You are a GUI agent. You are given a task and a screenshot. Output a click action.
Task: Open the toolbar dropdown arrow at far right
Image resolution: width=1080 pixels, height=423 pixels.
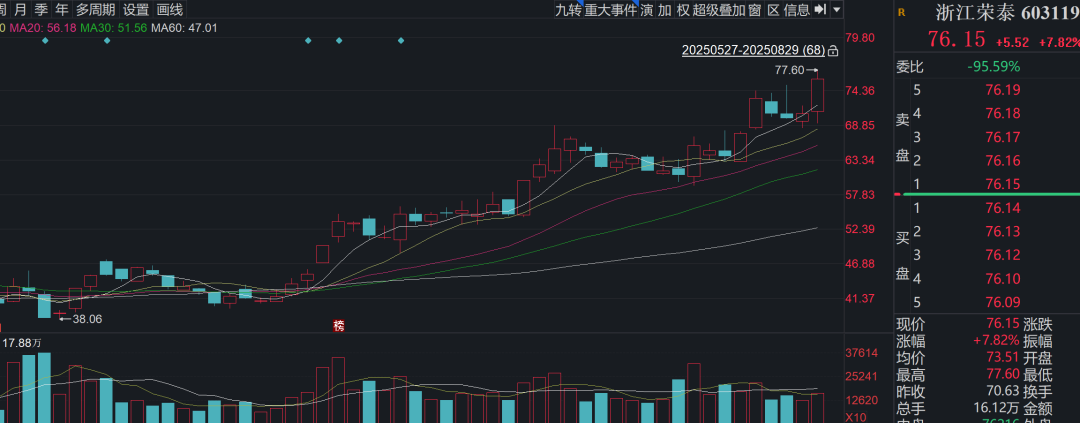pyautogui.click(x=837, y=10)
